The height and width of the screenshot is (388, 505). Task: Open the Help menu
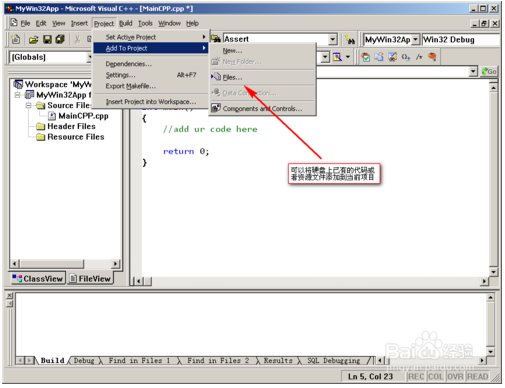[192, 23]
